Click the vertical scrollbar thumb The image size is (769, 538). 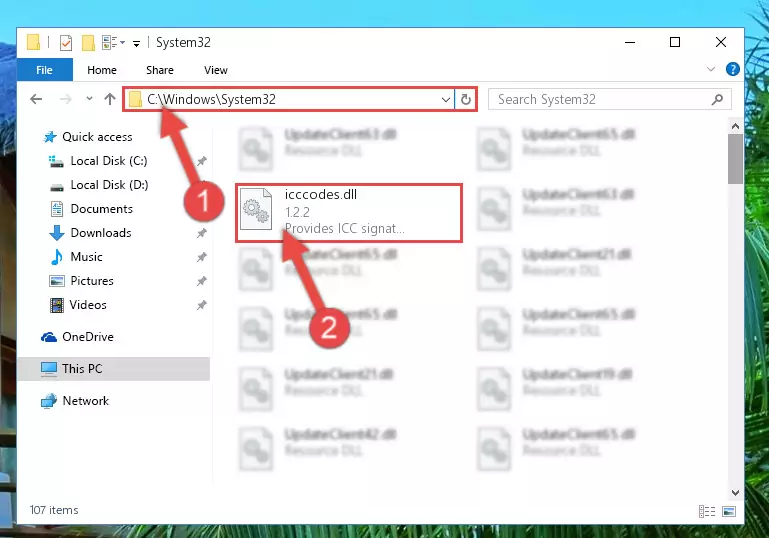pos(735,159)
